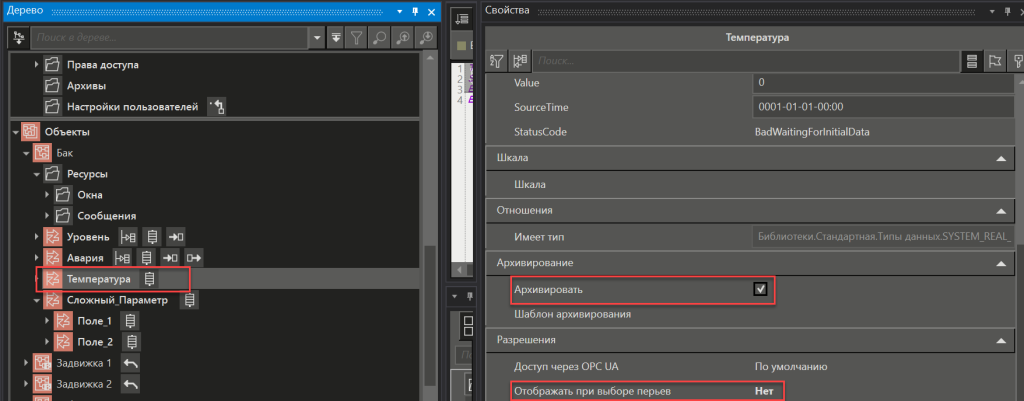Viewport: 1024px width, 401px height.
Task: Select the Поле_1 item in the tree
Action: 94,321
